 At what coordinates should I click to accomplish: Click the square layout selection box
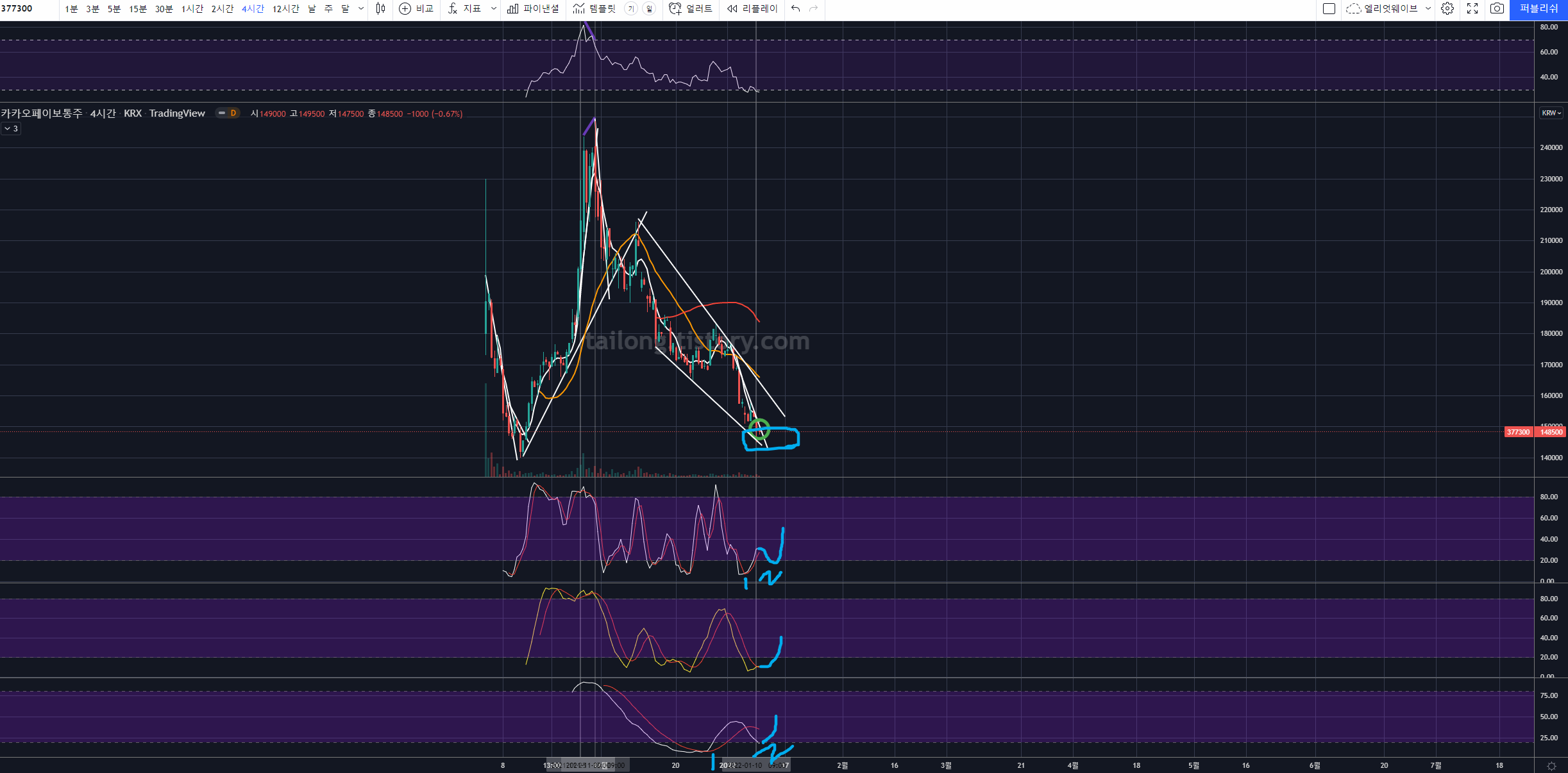point(1329,8)
